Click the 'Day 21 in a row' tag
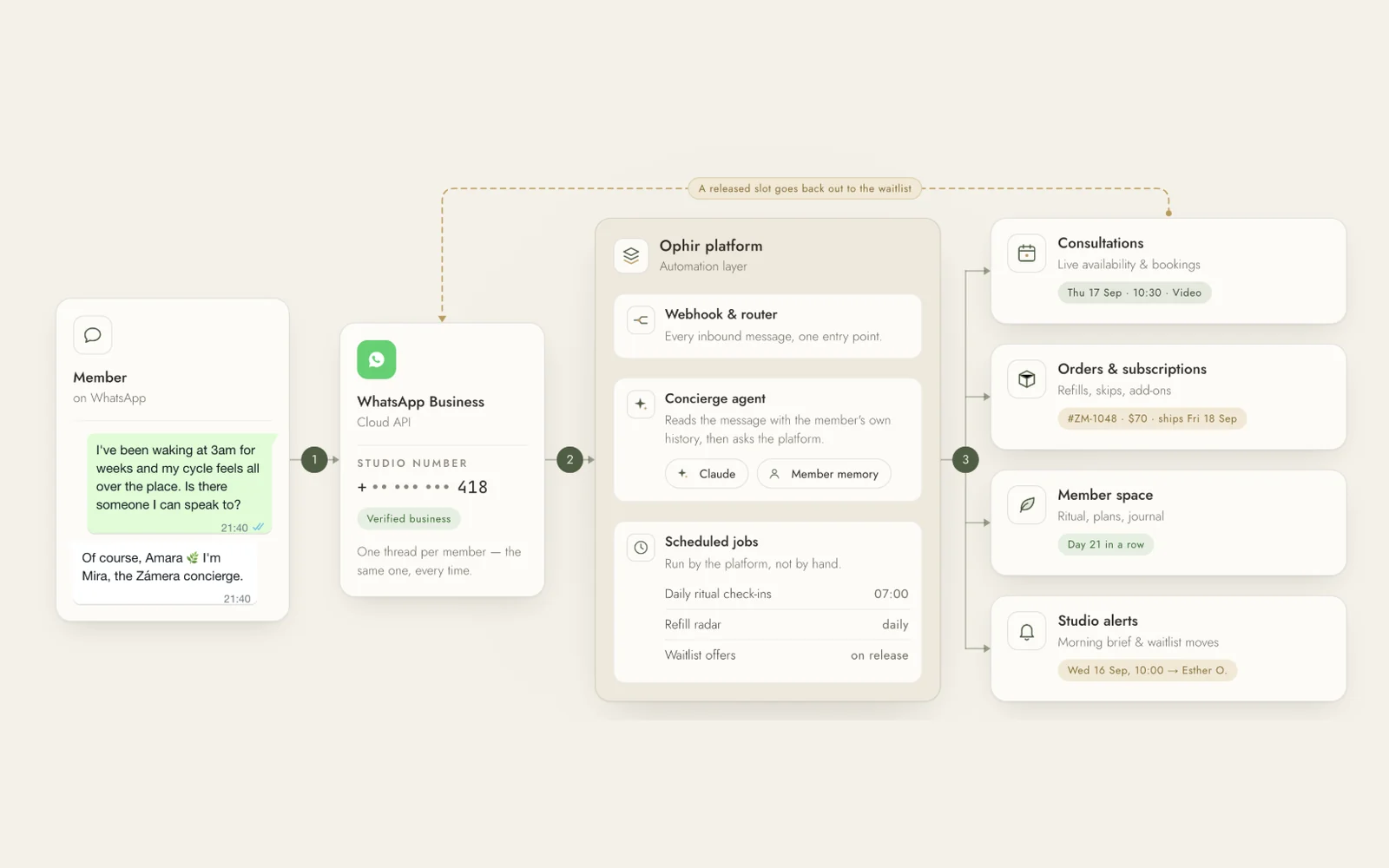The width and height of the screenshot is (1389, 868). coord(1105,544)
